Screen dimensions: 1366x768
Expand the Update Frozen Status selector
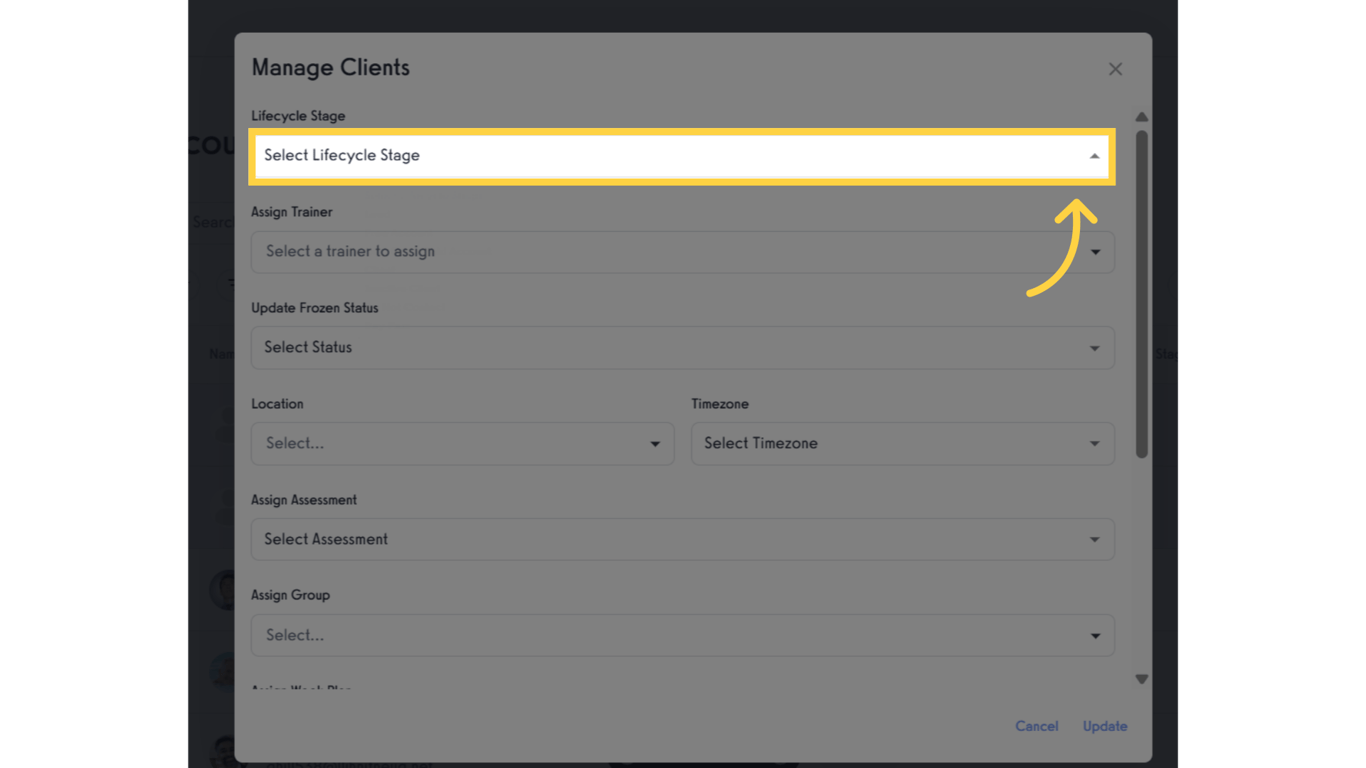[x=683, y=347]
